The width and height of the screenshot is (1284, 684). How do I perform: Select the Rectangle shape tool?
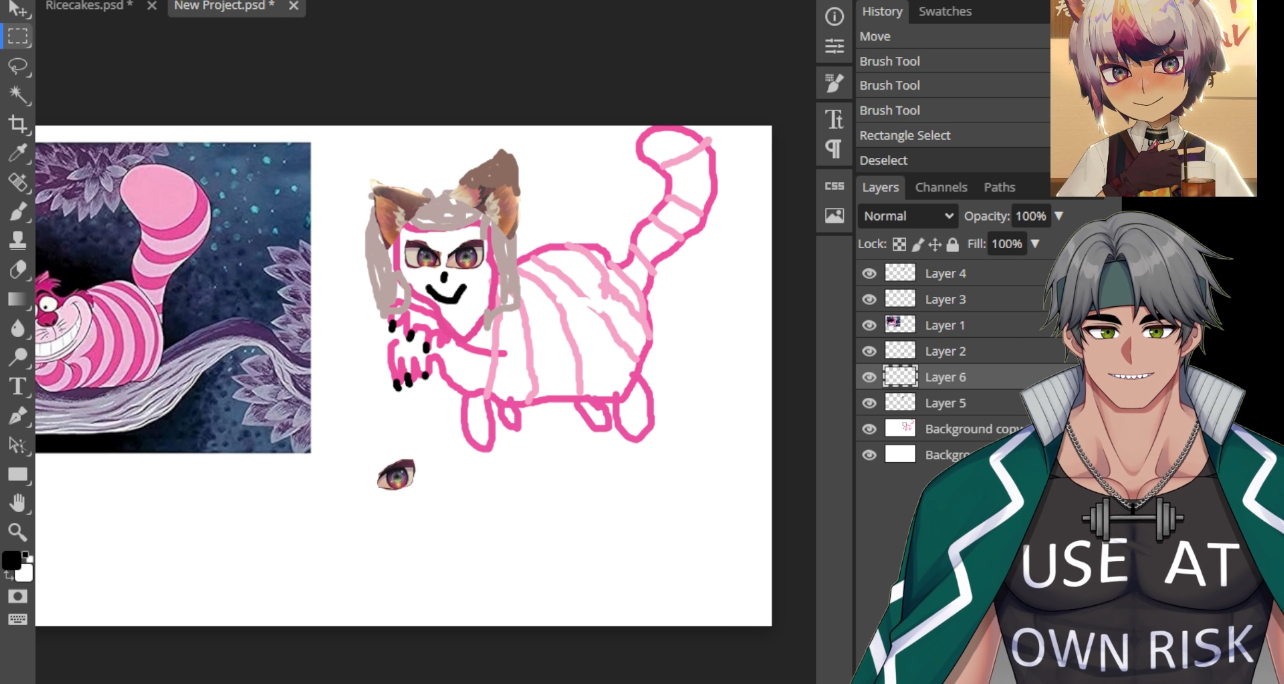pyautogui.click(x=17, y=473)
